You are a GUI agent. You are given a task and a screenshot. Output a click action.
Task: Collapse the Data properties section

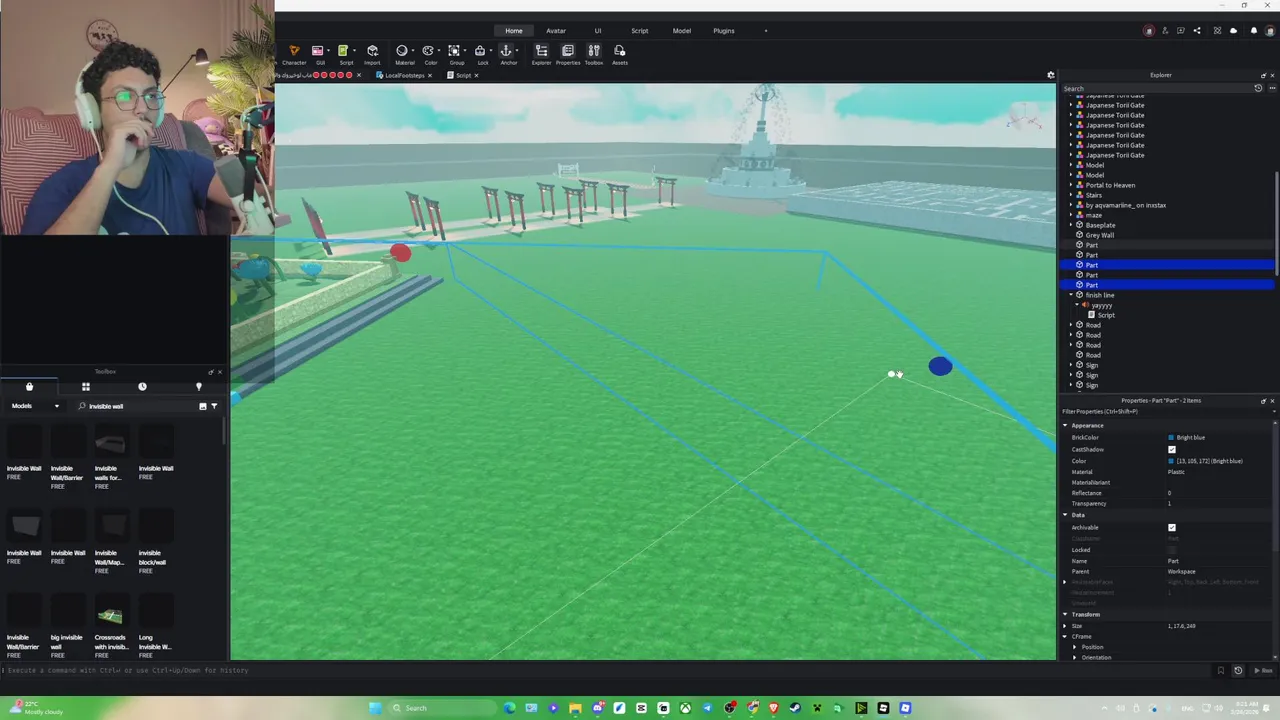1065,515
